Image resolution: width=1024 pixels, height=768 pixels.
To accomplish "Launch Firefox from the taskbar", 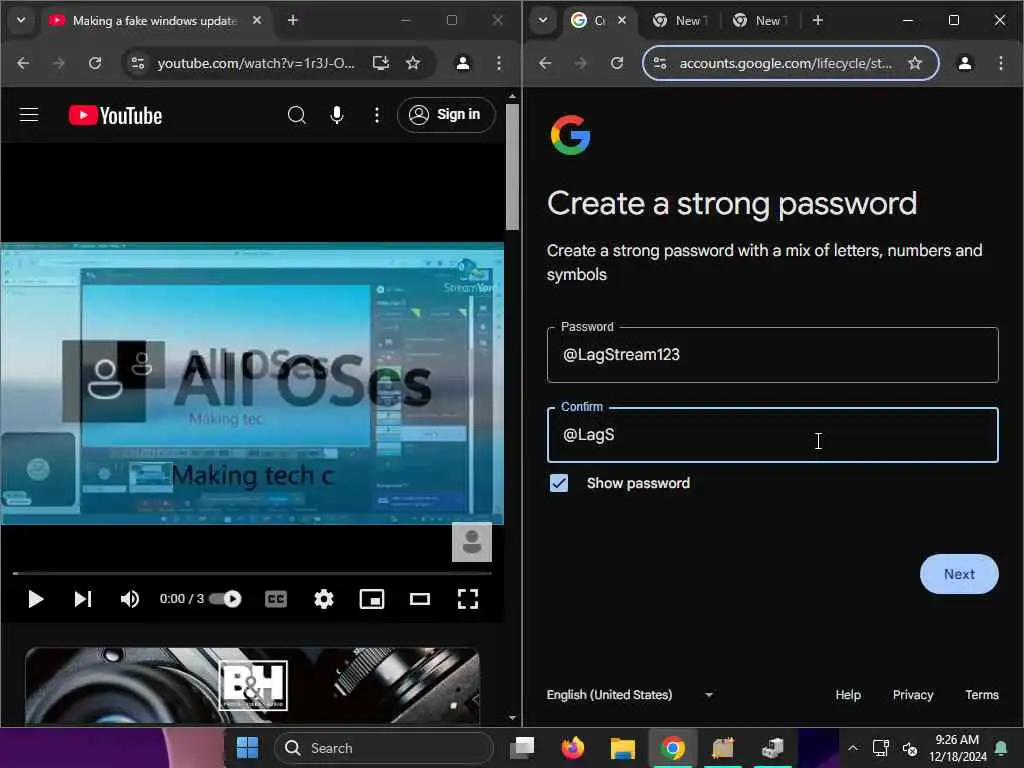I will click(x=573, y=748).
